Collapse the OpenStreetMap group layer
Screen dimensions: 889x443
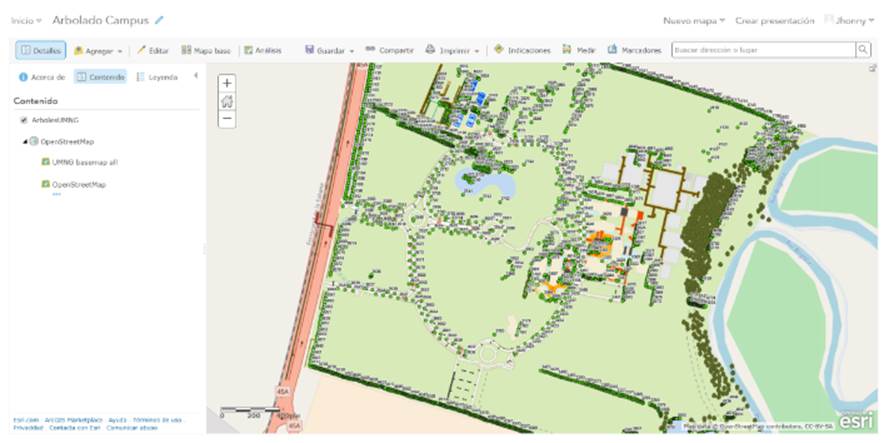click(24, 141)
